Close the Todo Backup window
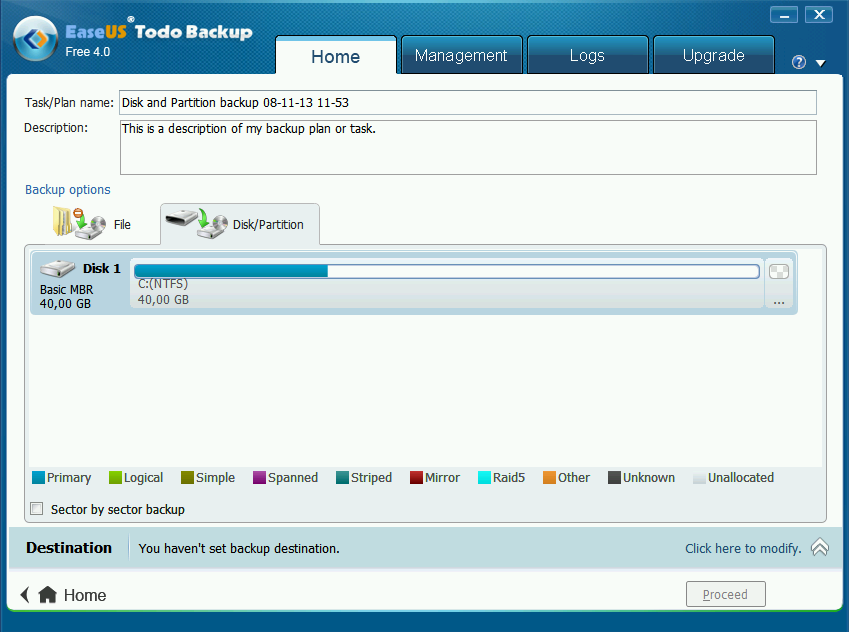This screenshot has width=849, height=632. point(819,15)
